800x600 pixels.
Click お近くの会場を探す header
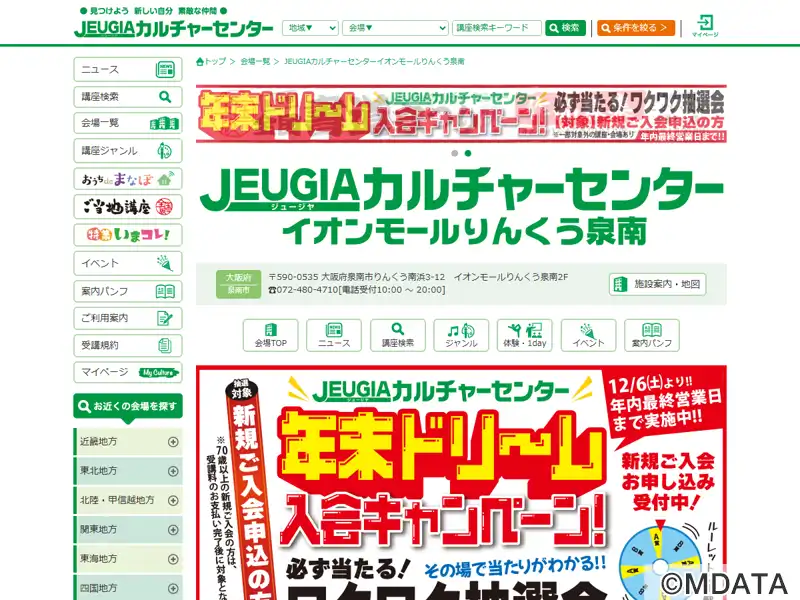[128, 407]
